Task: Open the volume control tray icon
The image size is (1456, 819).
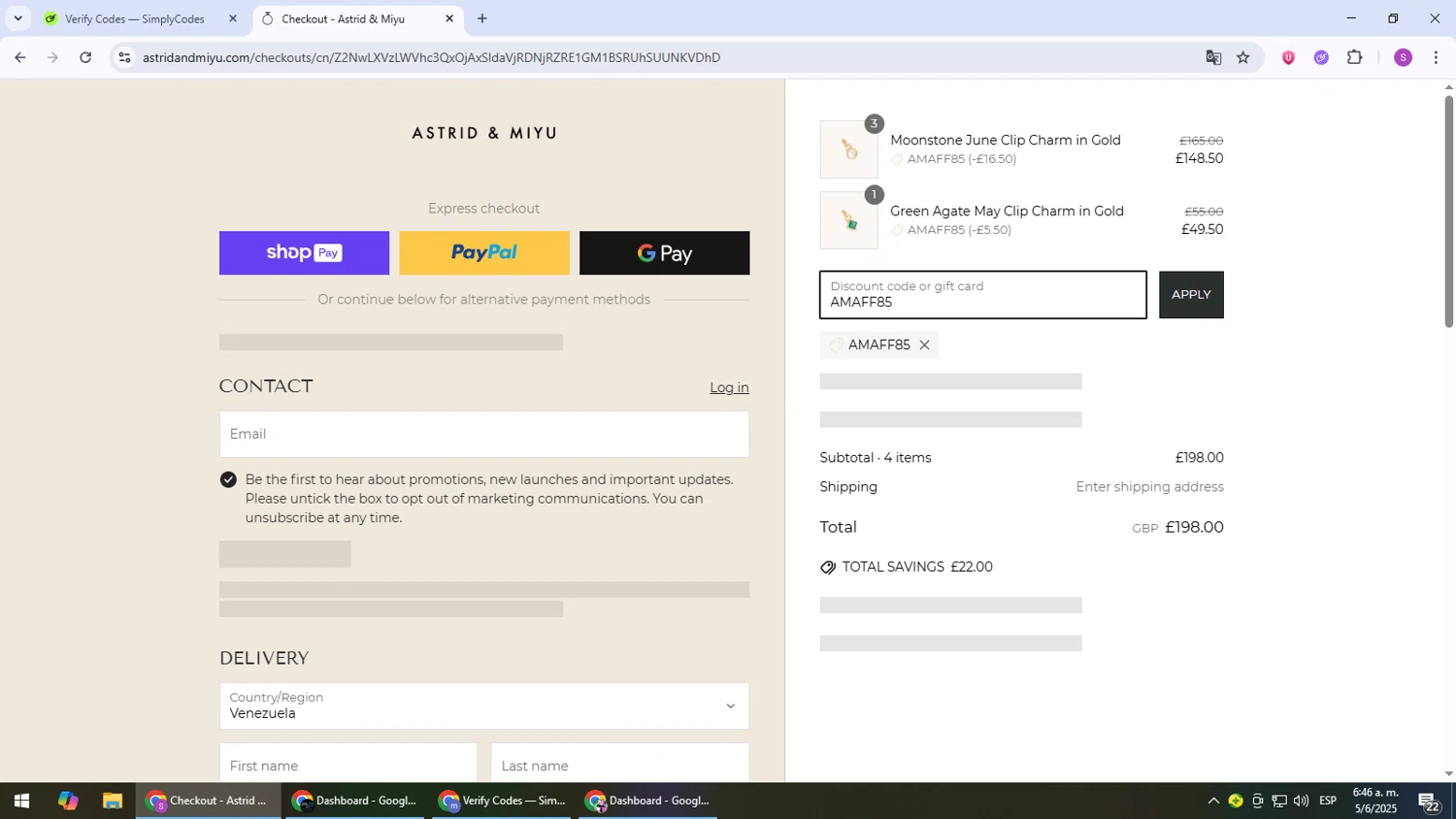Action: tap(1301, 801)
